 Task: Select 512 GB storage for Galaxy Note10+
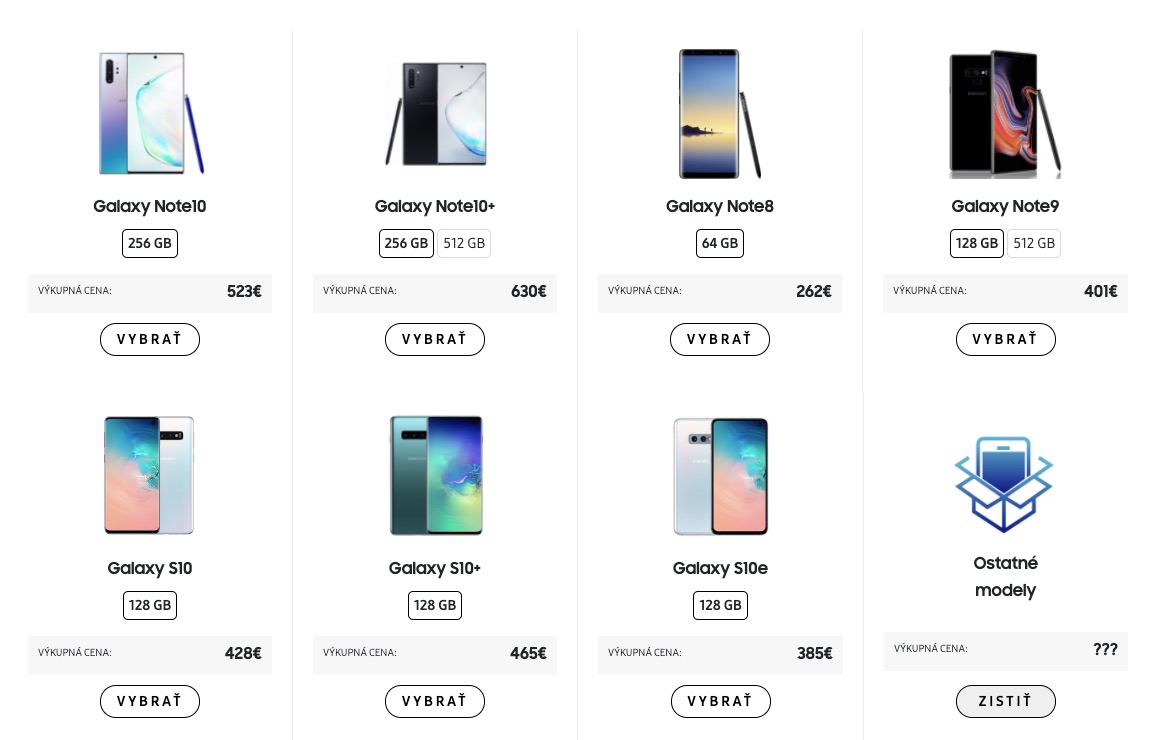464,243
